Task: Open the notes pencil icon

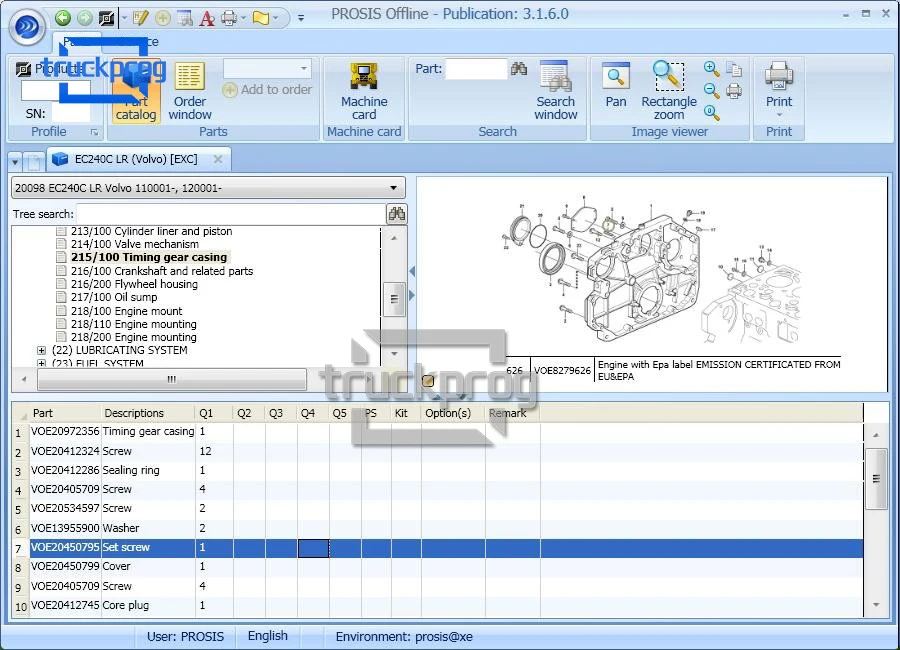Action: click(141, 18)
